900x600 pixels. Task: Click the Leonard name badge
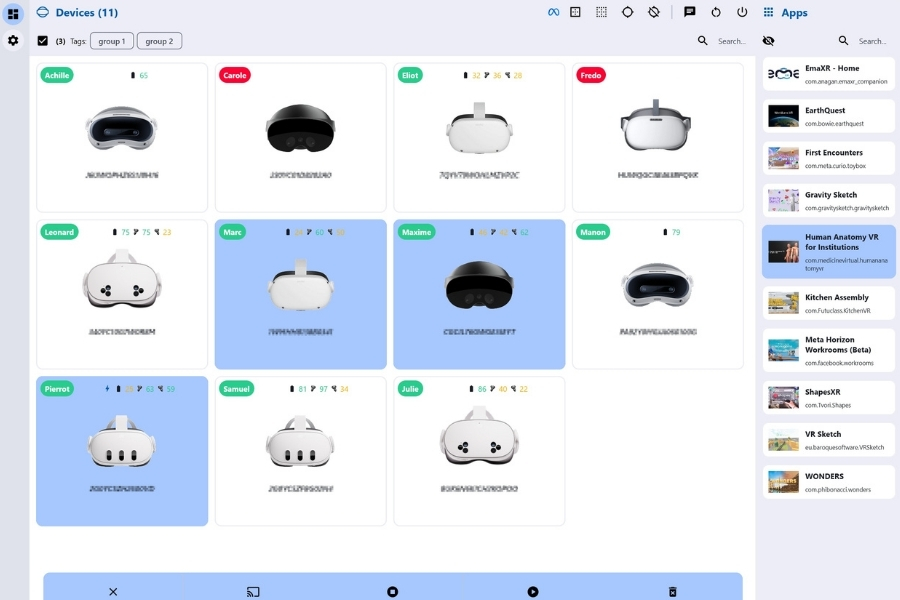pyautogui.click(x=59, y=232)
